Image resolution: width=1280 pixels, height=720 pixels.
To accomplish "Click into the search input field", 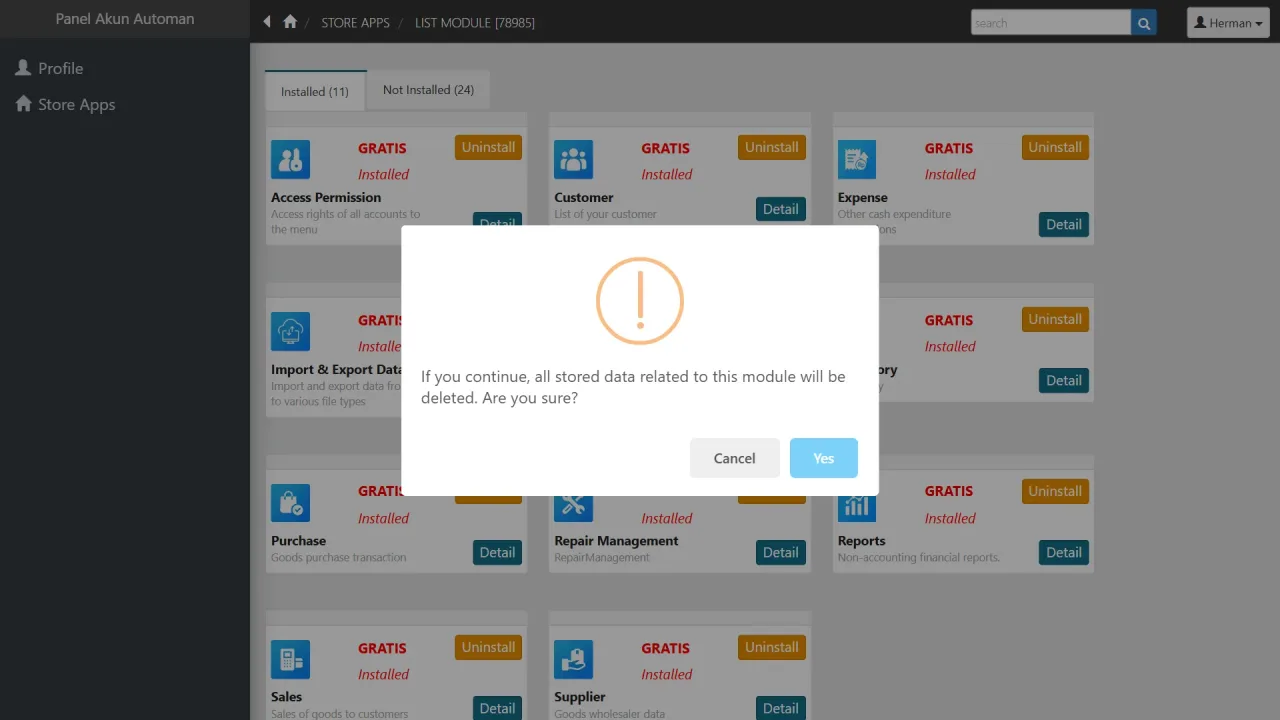I will (x=1051, y=23).
